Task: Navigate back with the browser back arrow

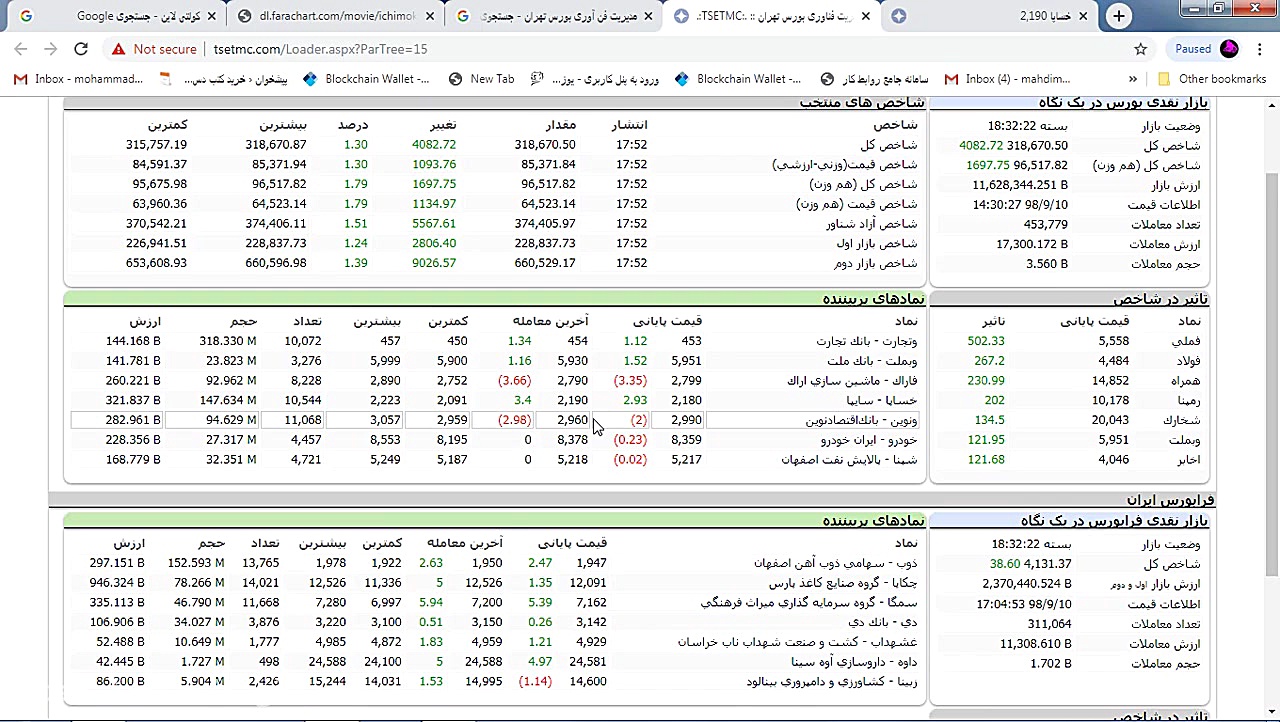Action: click(x=20, y=48)
